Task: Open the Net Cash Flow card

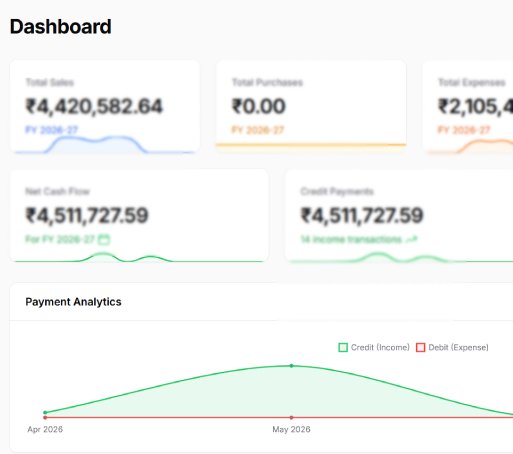Action: pyautogui.click(x=139, y=216)
